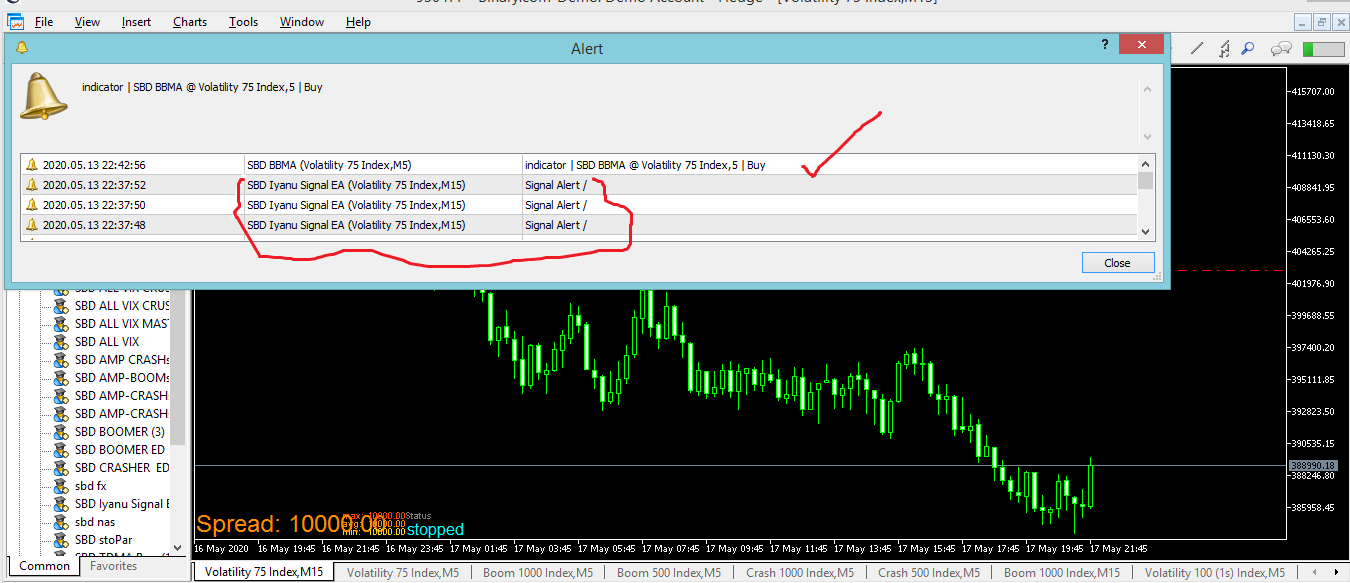Close the Alert dialog with the red X
This screenshot has height=583, width=1350.
pyautogui.click(x=1140, y=45)
